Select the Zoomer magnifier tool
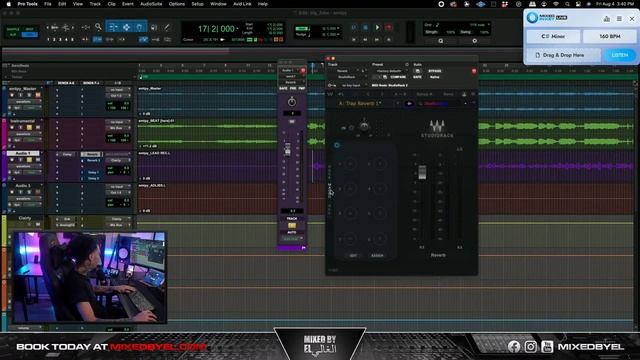 point(98,27)
